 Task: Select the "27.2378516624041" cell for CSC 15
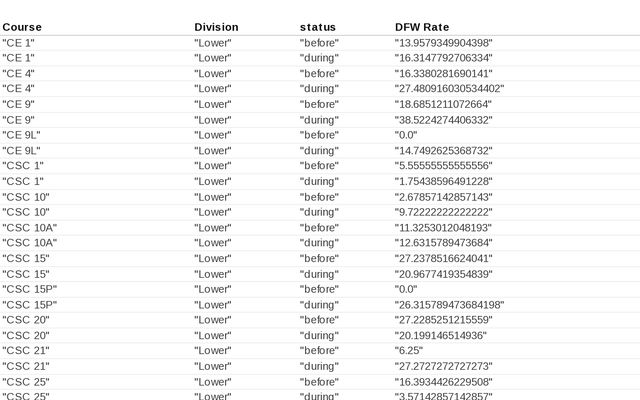pos(443,259)
